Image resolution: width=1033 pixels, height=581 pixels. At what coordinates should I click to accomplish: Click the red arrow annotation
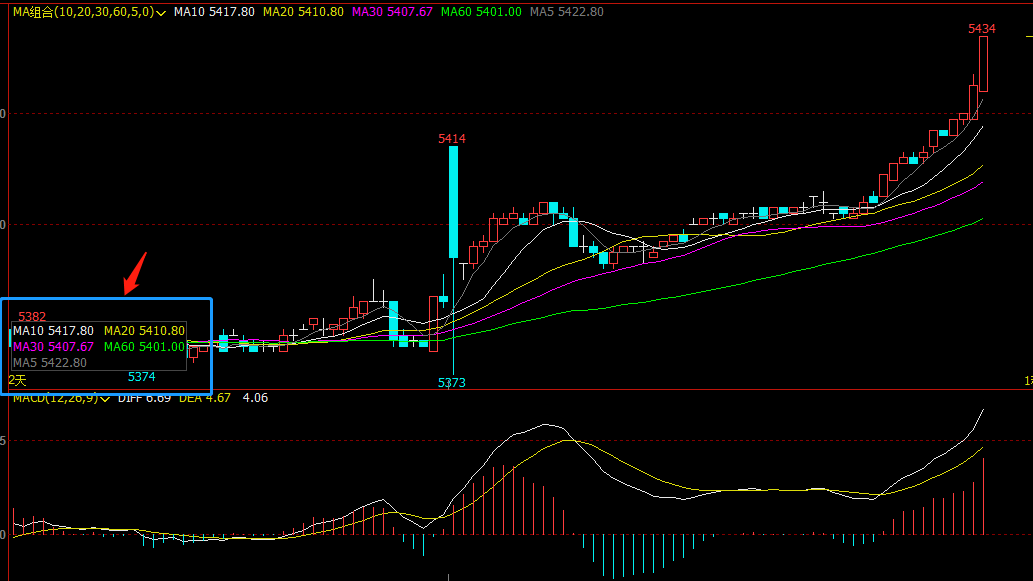[x=135, y=274]
